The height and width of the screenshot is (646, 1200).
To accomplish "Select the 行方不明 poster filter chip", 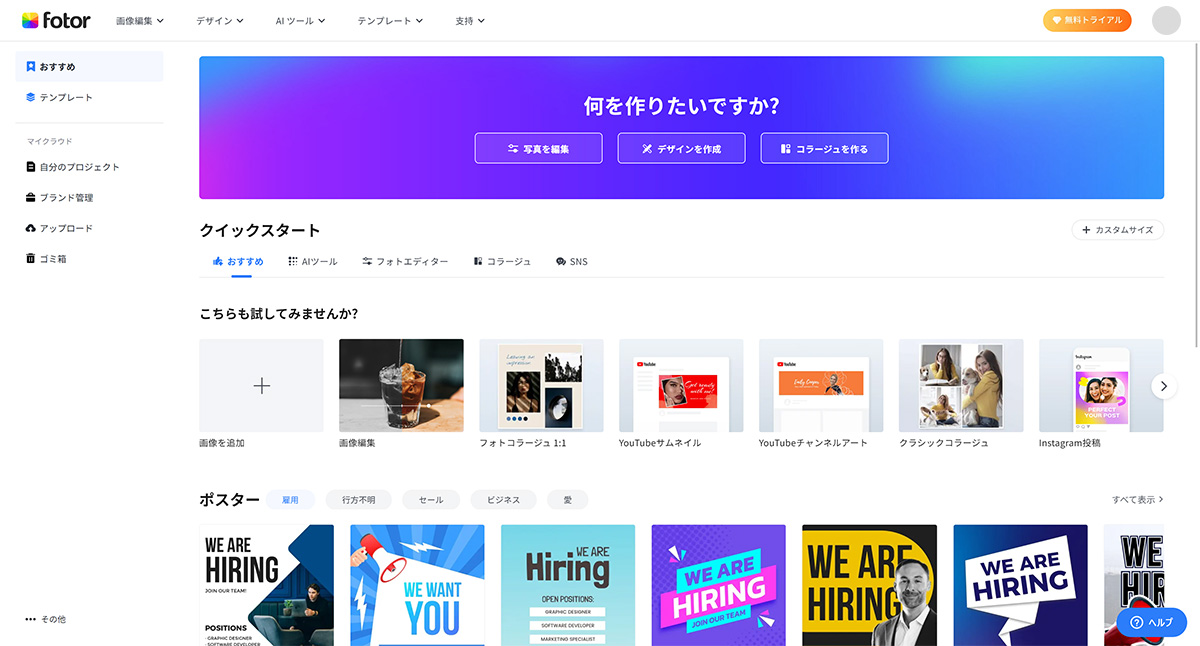I will click(358, 500).
